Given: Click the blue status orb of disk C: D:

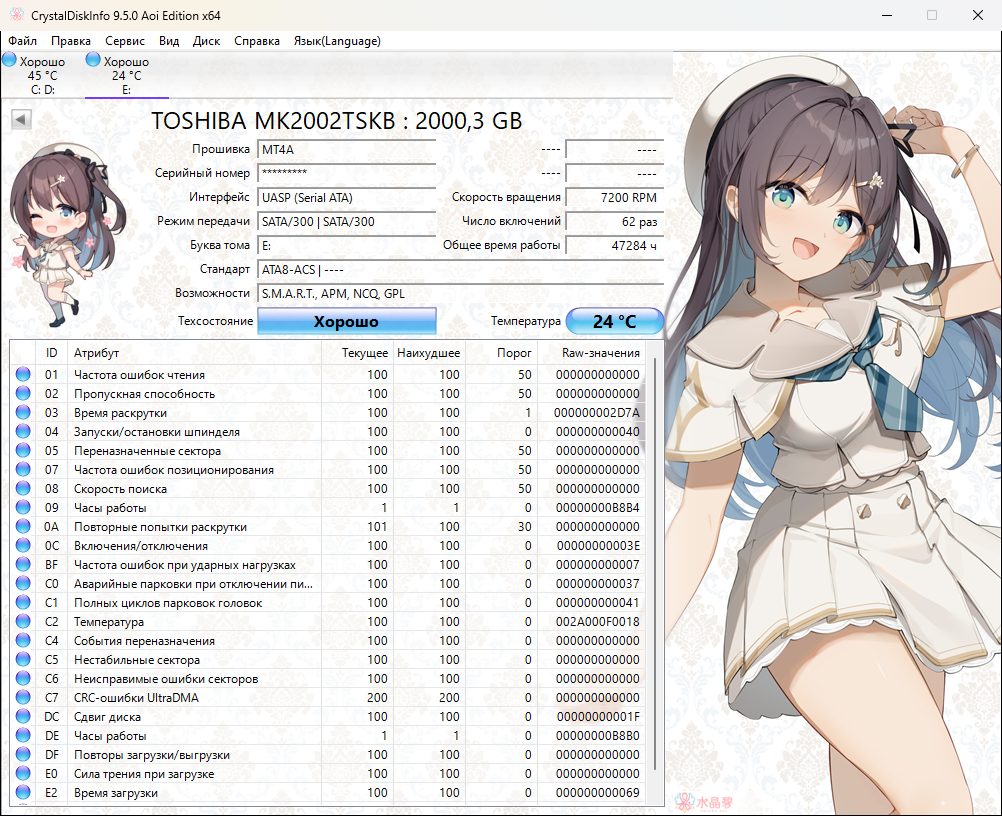Looking at the screenshot, I should click(9, 61).
